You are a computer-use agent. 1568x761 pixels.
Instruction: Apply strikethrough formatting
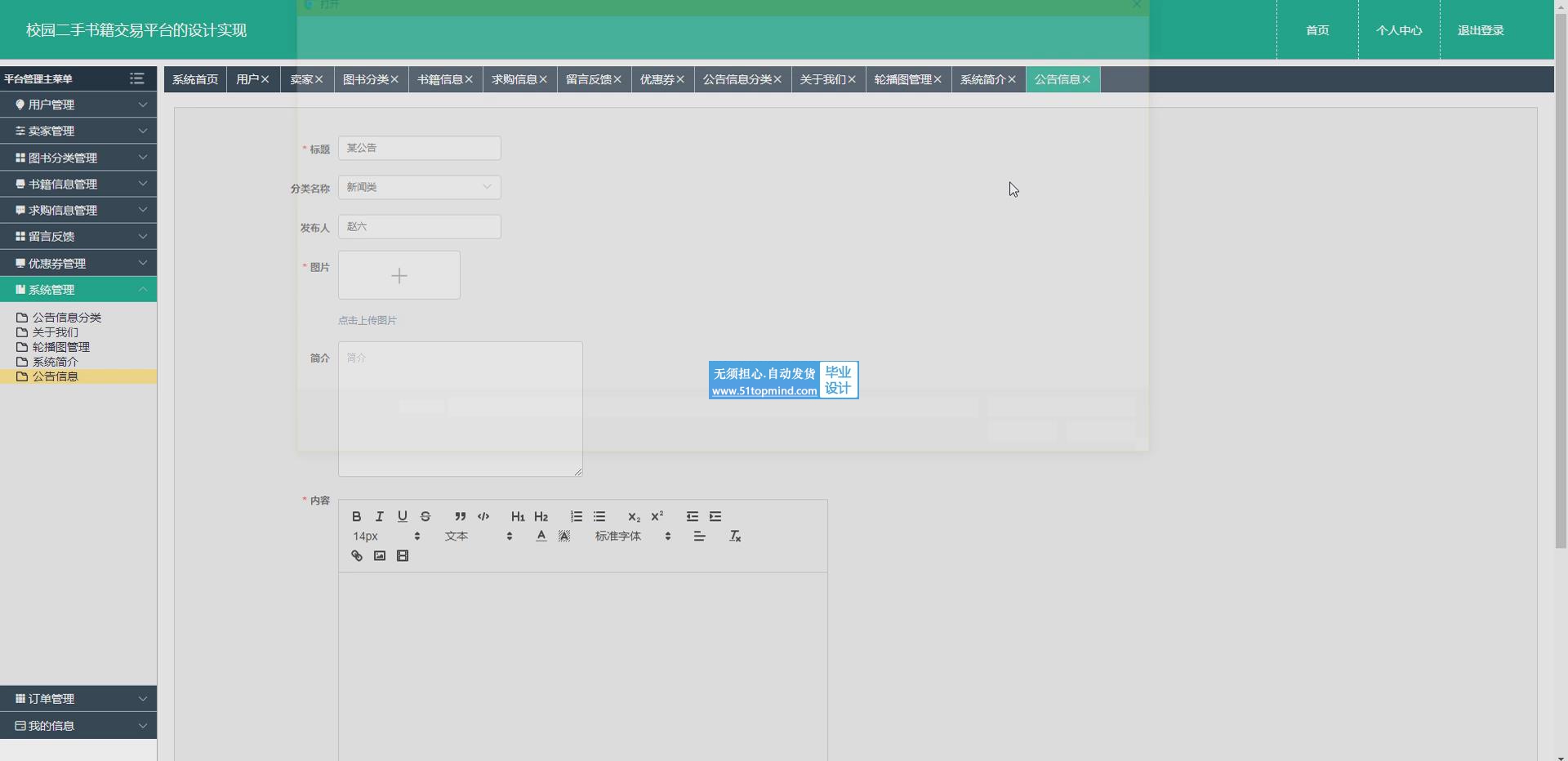pos(425,516)
